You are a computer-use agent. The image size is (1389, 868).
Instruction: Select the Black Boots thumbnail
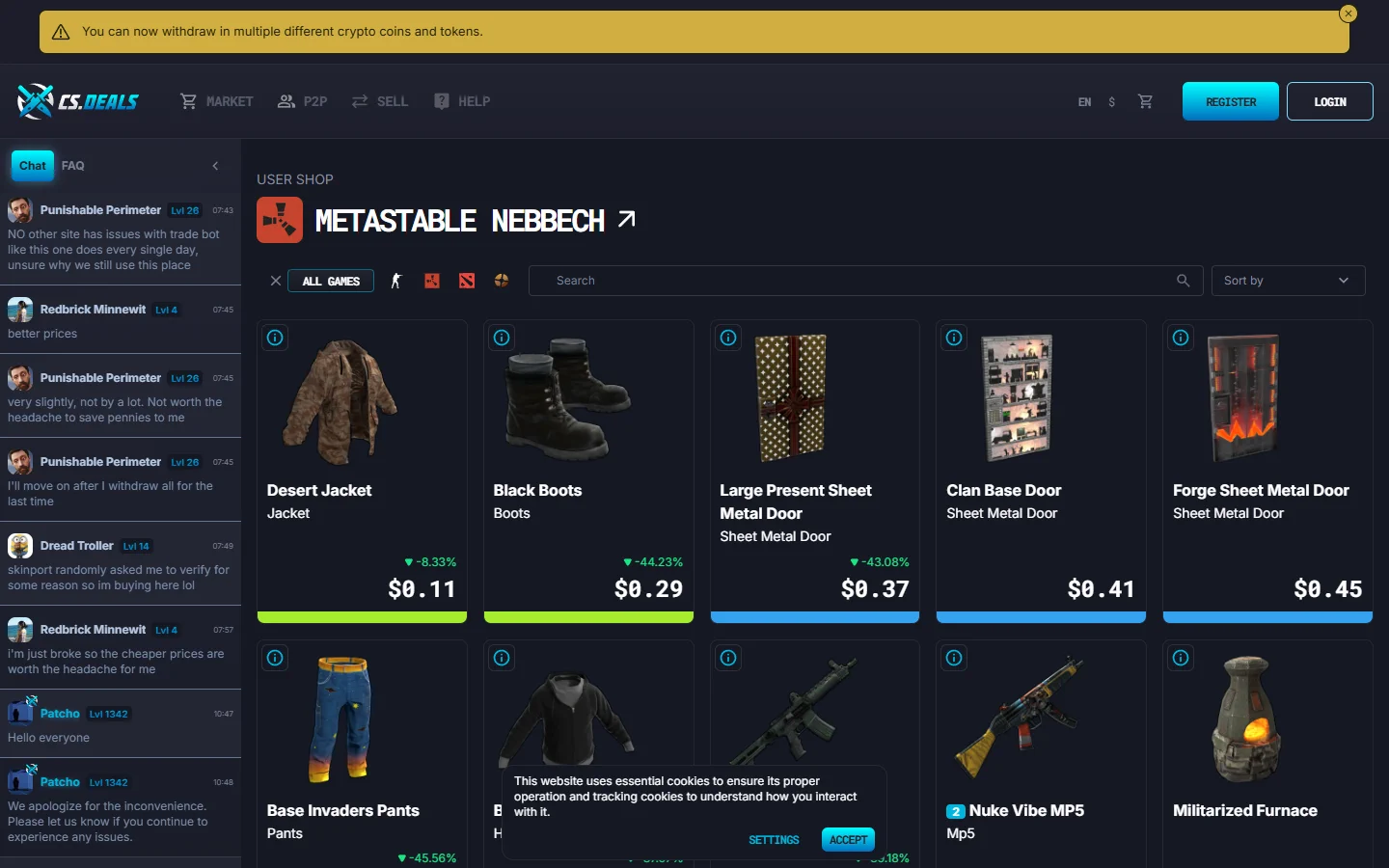coord(568,398)
